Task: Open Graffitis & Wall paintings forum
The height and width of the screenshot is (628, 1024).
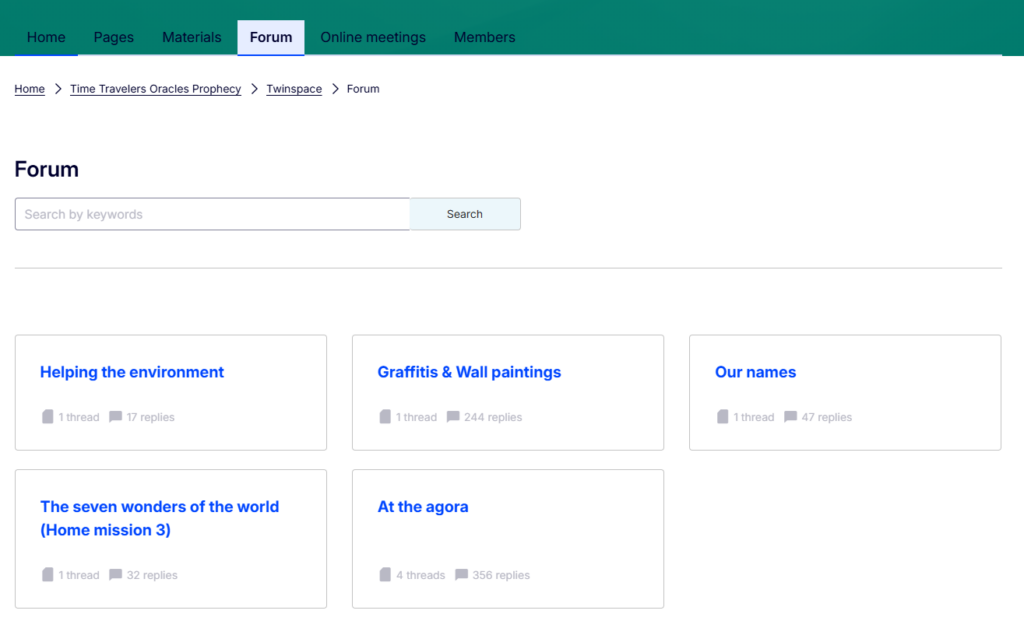Action: (x=469, y=372)
